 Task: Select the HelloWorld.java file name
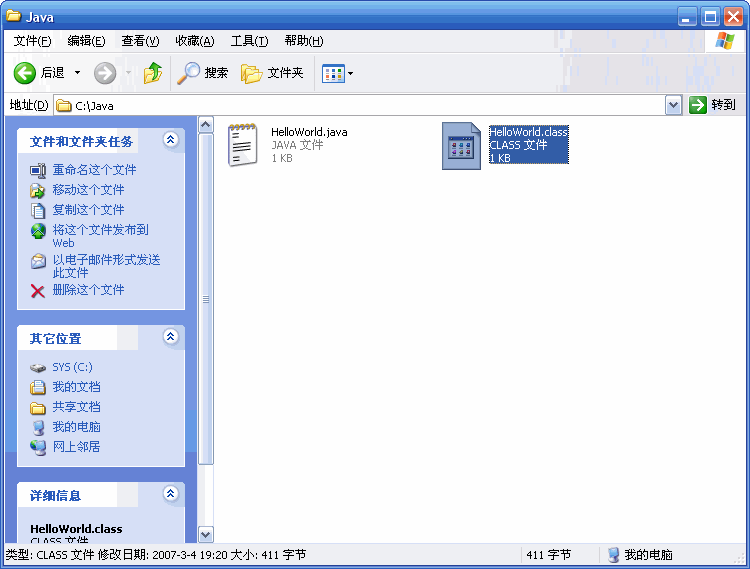point(309,132)
